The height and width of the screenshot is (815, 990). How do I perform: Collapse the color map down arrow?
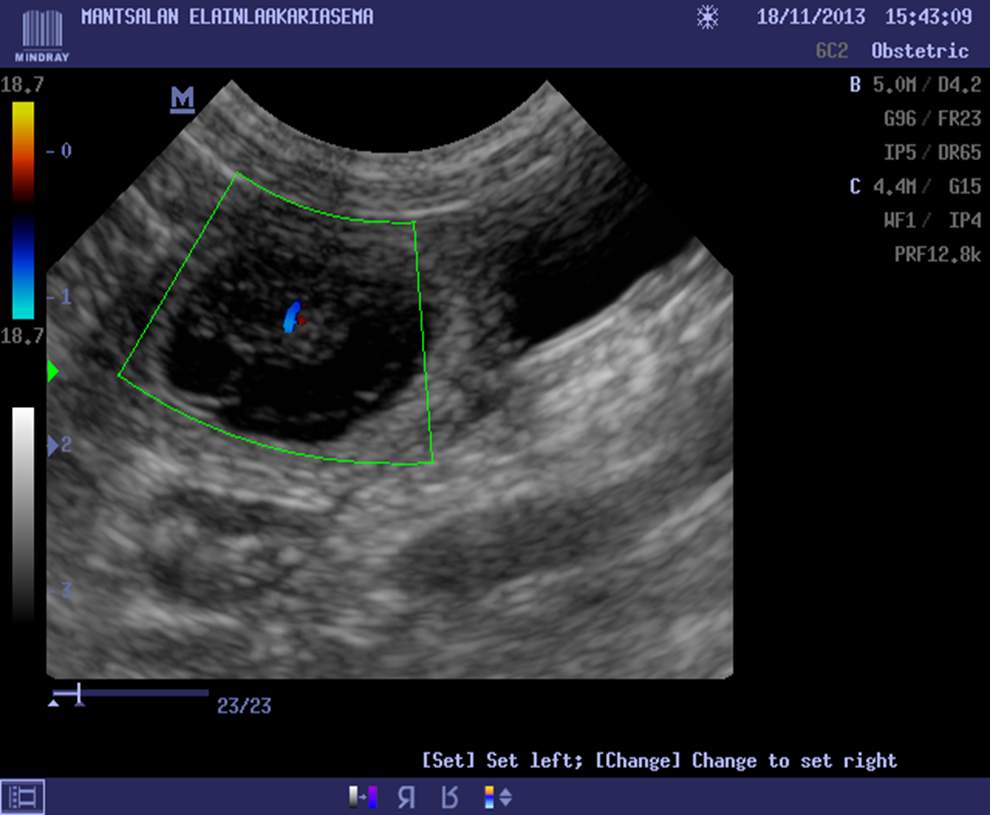click(x=507, y=802)
